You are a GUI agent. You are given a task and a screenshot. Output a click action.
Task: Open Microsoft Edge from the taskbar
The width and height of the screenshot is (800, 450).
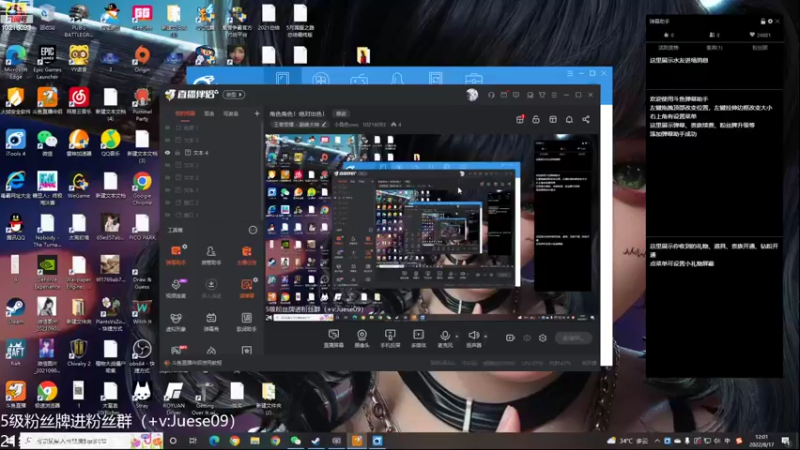point(214,441)
